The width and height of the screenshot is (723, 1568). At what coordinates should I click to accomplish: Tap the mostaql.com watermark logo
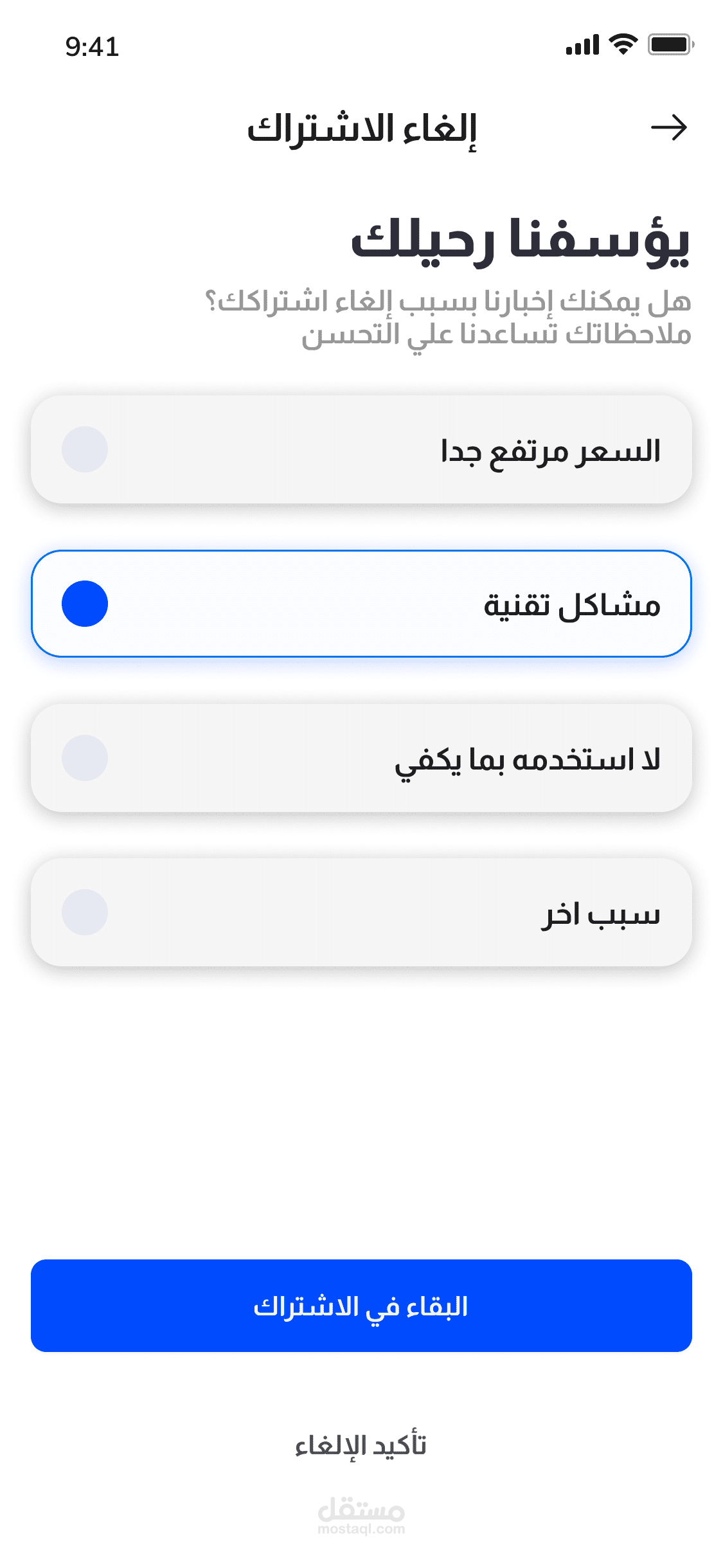[x=361, y=1515]
